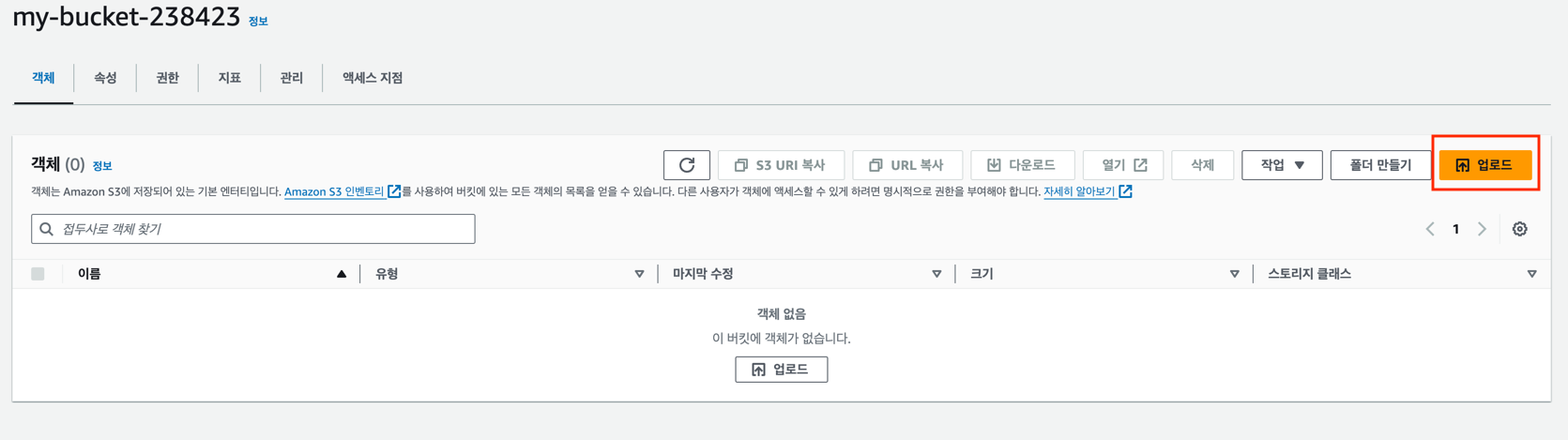Go to next page arrow
This screenshot has width=1568, height=440.
(x=1483, y=229)
